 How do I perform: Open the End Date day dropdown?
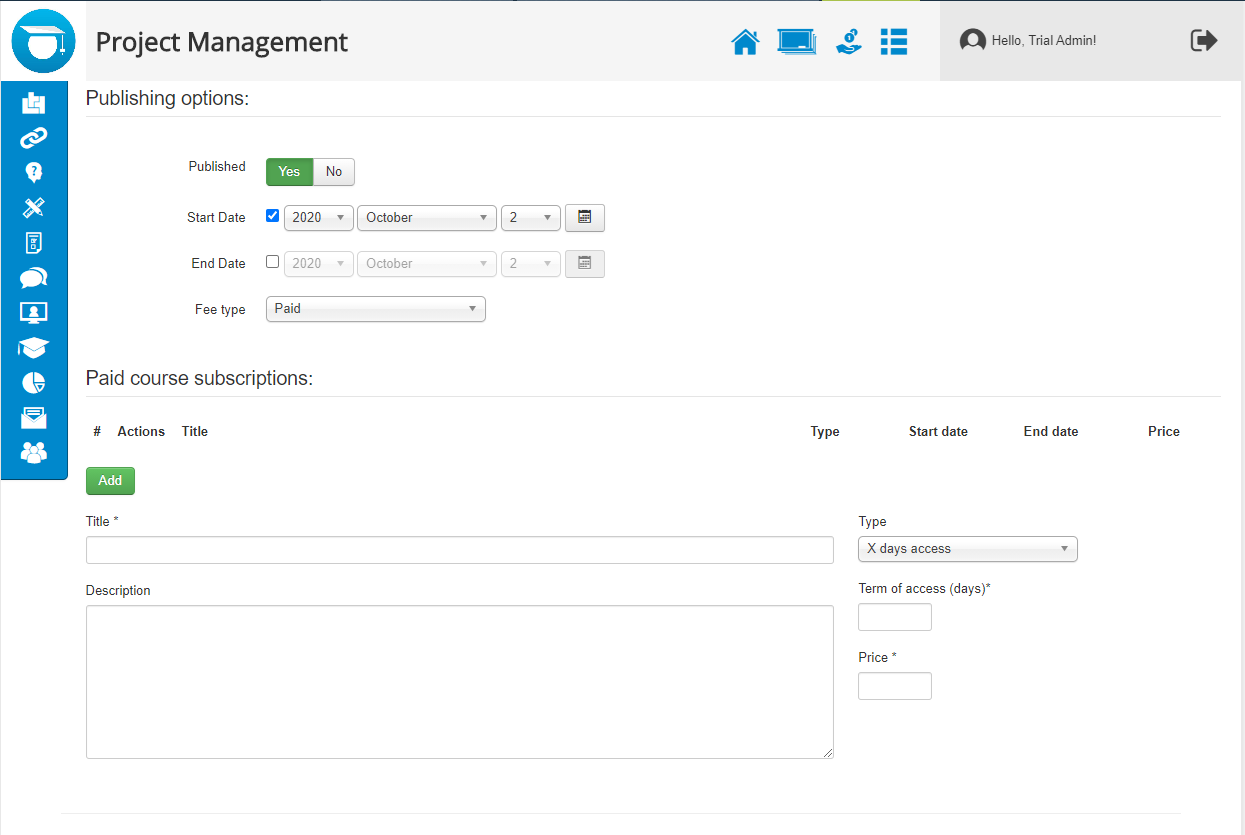(531, 263)
